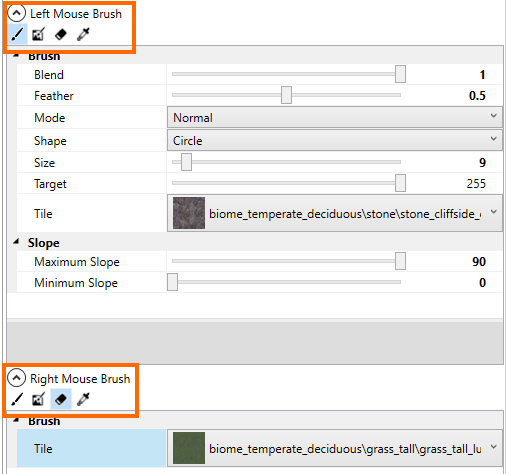Click the stone cliffside tile thumbnail
506x474 pixels.
[x=189, y=213]
